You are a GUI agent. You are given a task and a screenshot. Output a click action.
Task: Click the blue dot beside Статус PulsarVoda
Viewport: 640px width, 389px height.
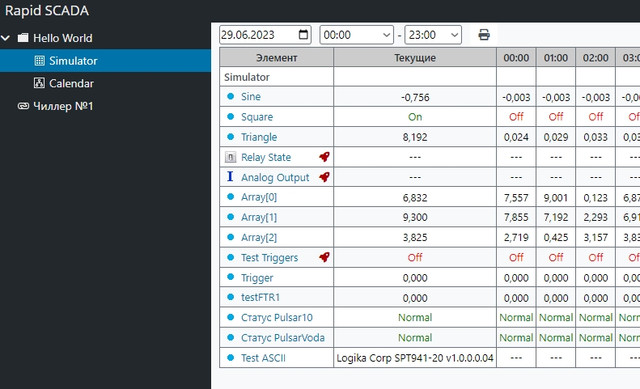tap(231, 338)
